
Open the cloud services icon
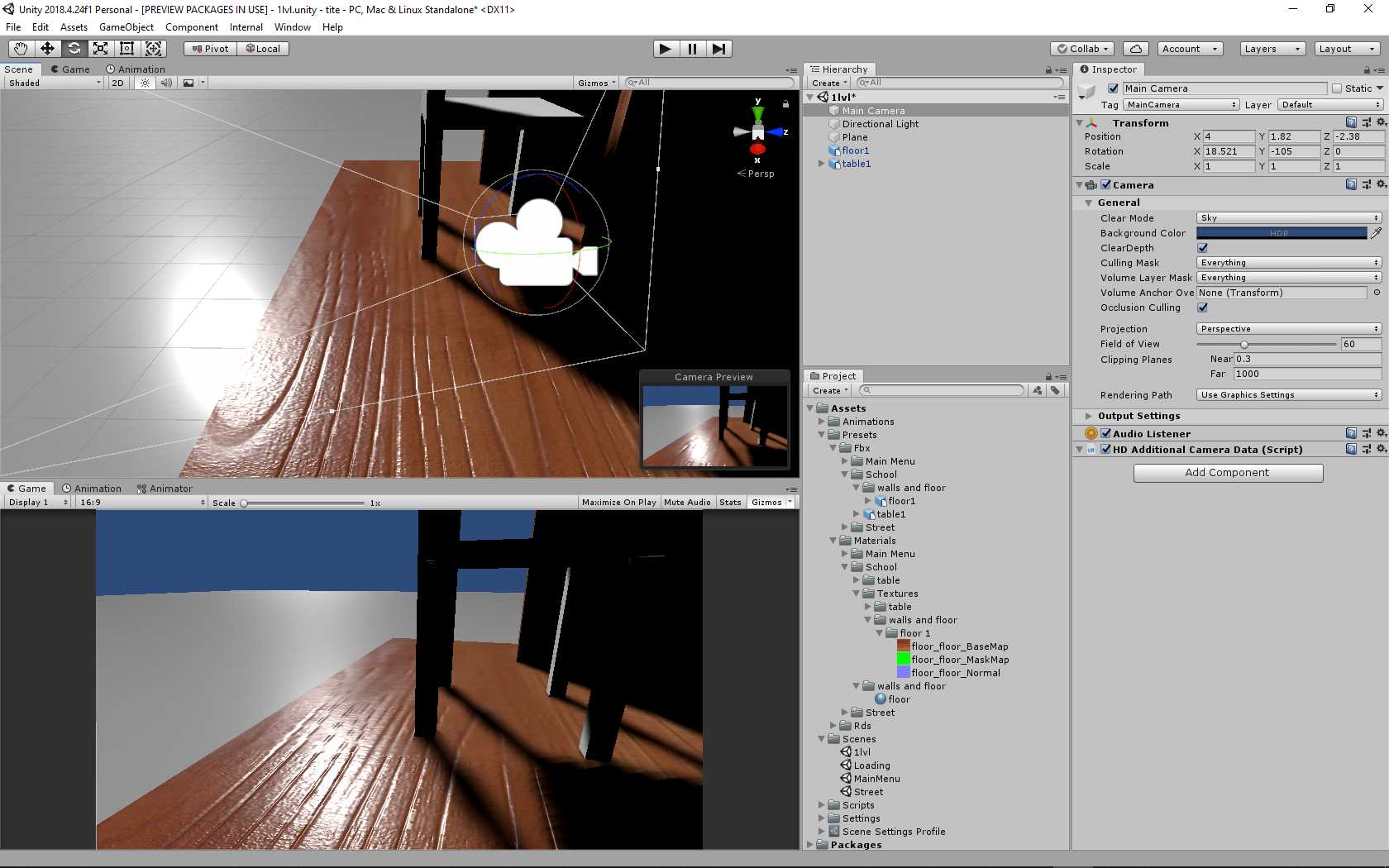coord(1136,49)
